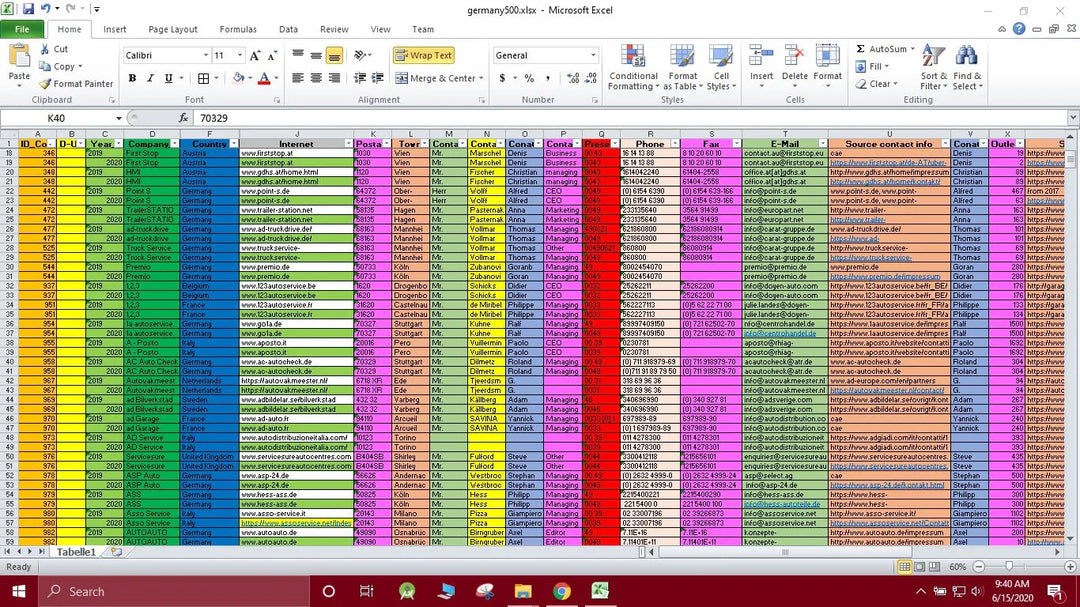Click the Sort & Filter icon
This screenshot has width=1080, height=607.
[932, 68]
